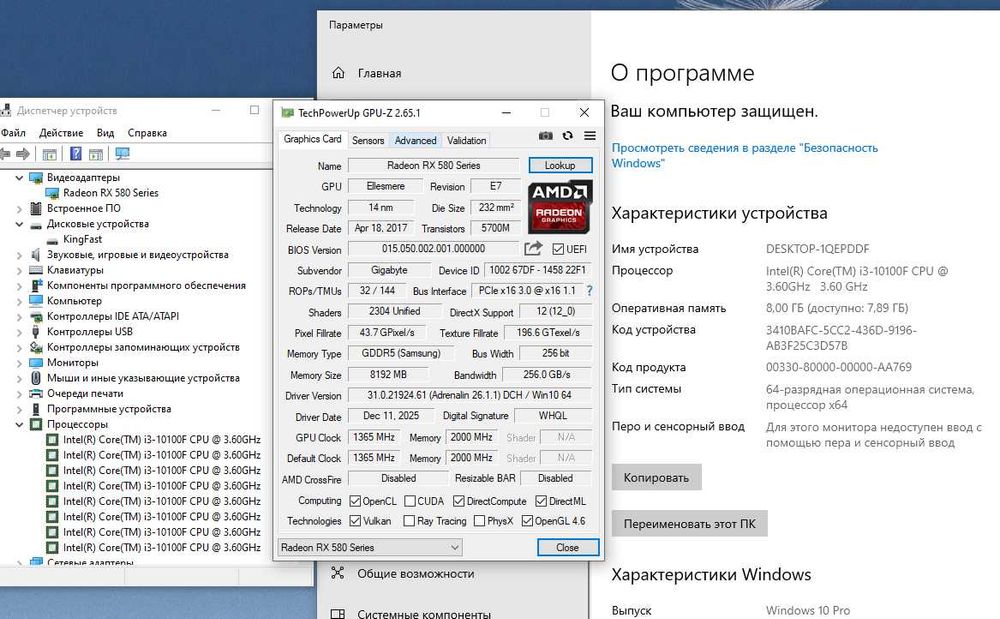
Task: Click Очереди печати printer icon
Action: (36, 393)
